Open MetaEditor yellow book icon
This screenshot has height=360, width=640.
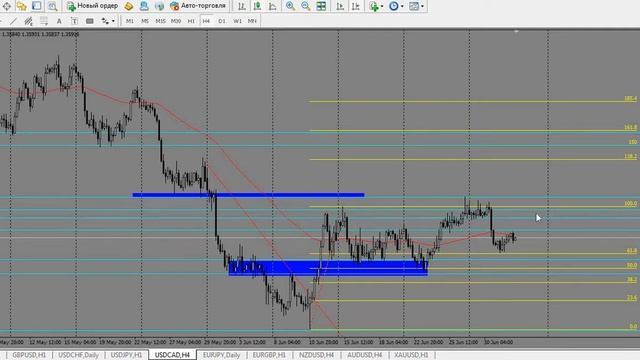click(129, 6)
